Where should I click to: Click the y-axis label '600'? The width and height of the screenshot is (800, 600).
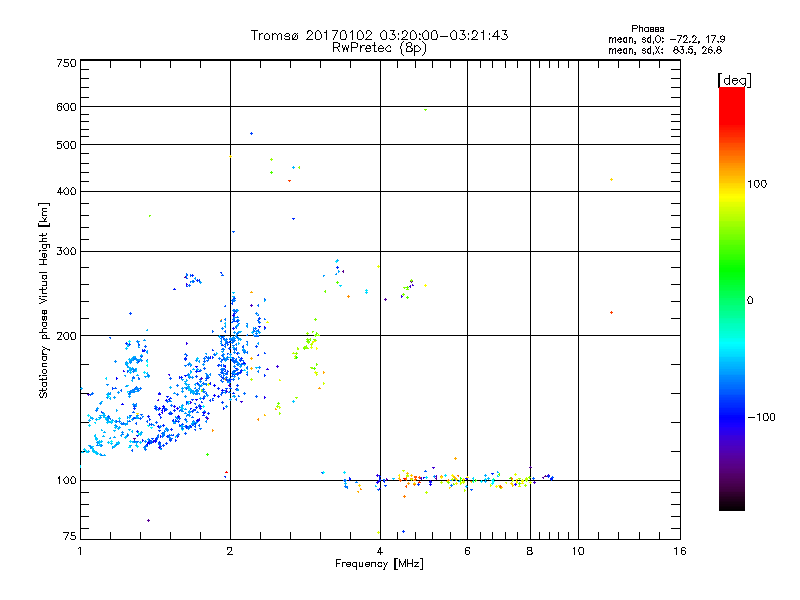pos(66,107)
